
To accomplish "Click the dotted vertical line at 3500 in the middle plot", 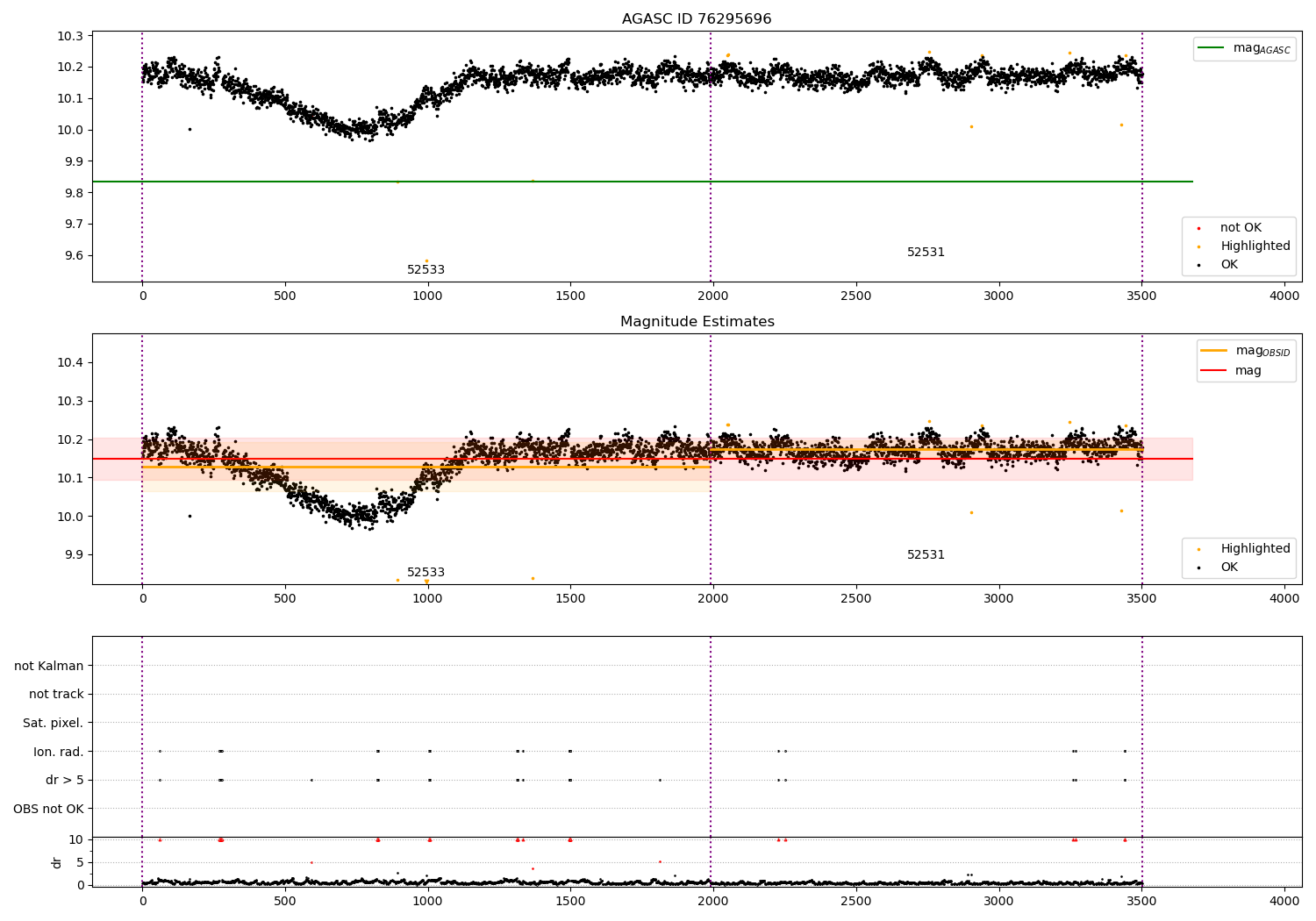I will (1142, 459).
